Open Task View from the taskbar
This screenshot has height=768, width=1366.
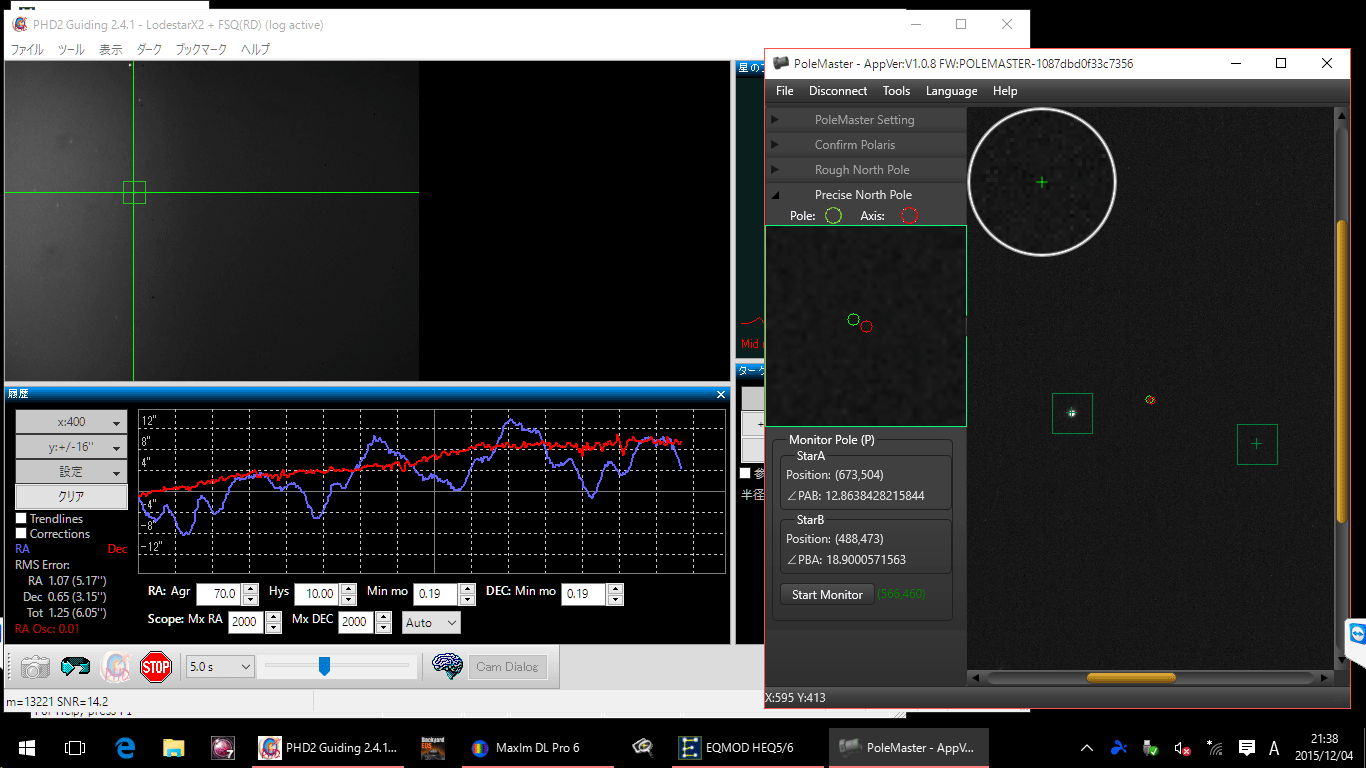[75, 747]
